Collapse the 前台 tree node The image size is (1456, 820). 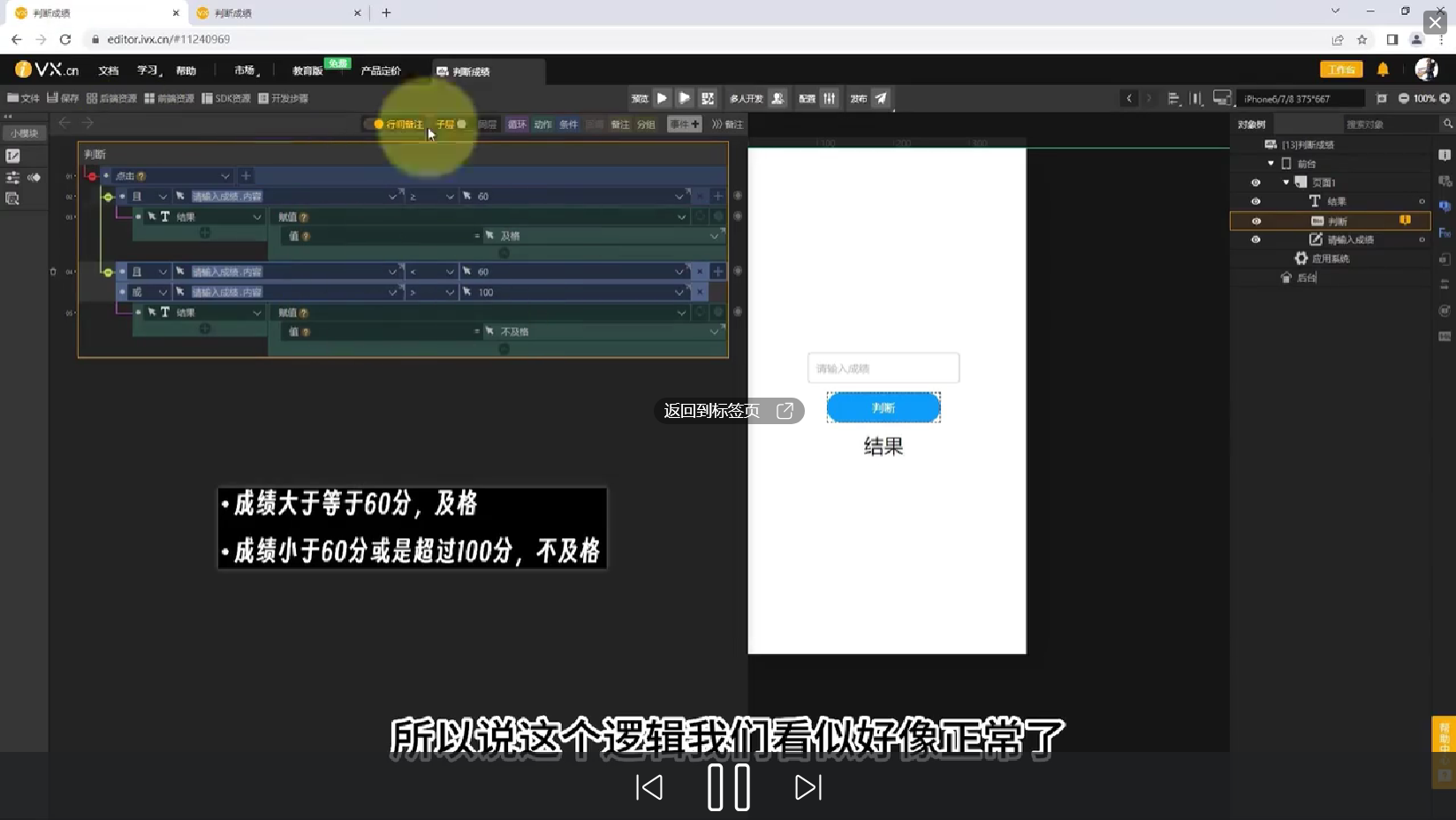click(x=1270, y=163)
